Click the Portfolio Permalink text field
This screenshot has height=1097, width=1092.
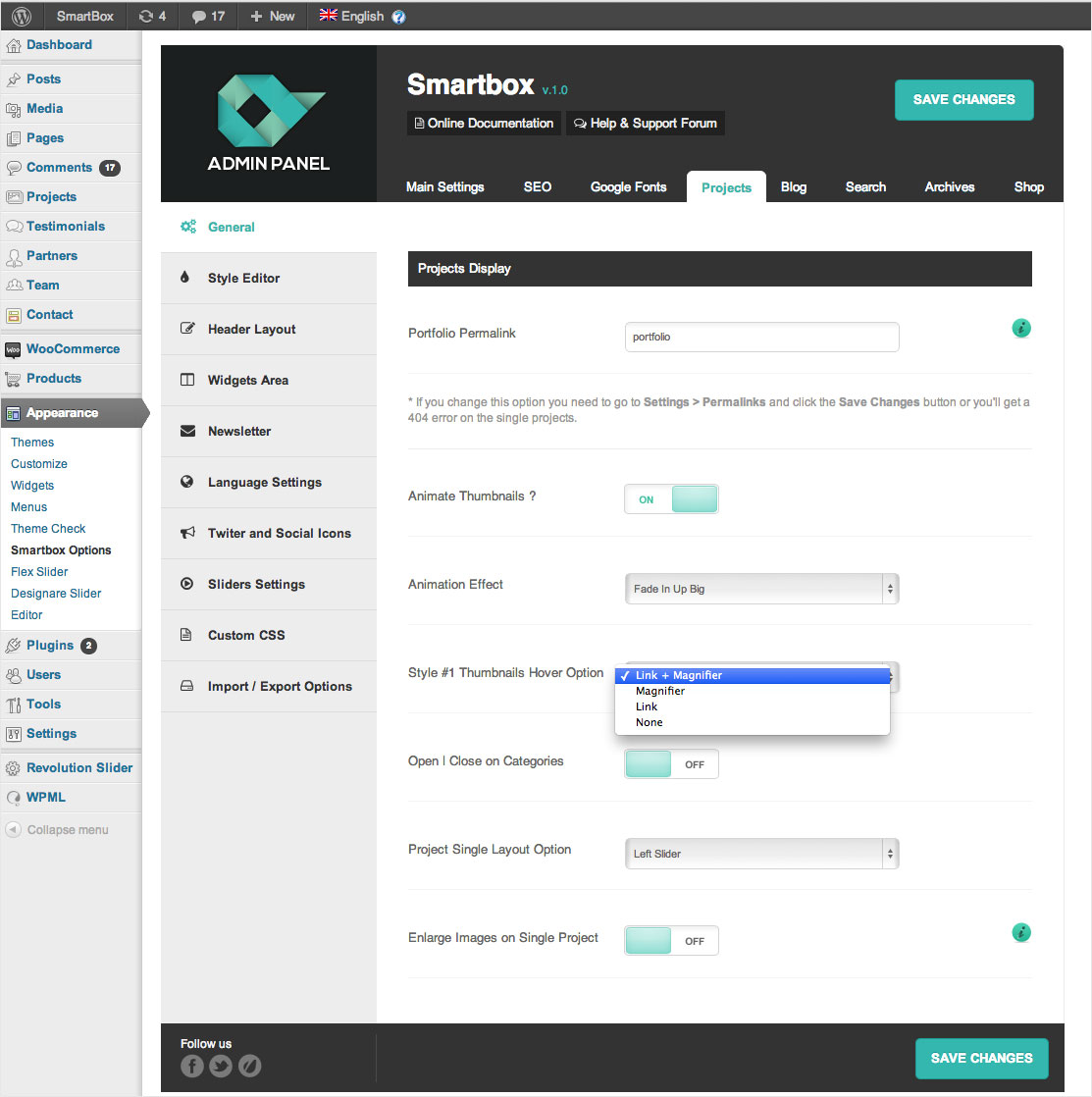[x=761, y=337]
